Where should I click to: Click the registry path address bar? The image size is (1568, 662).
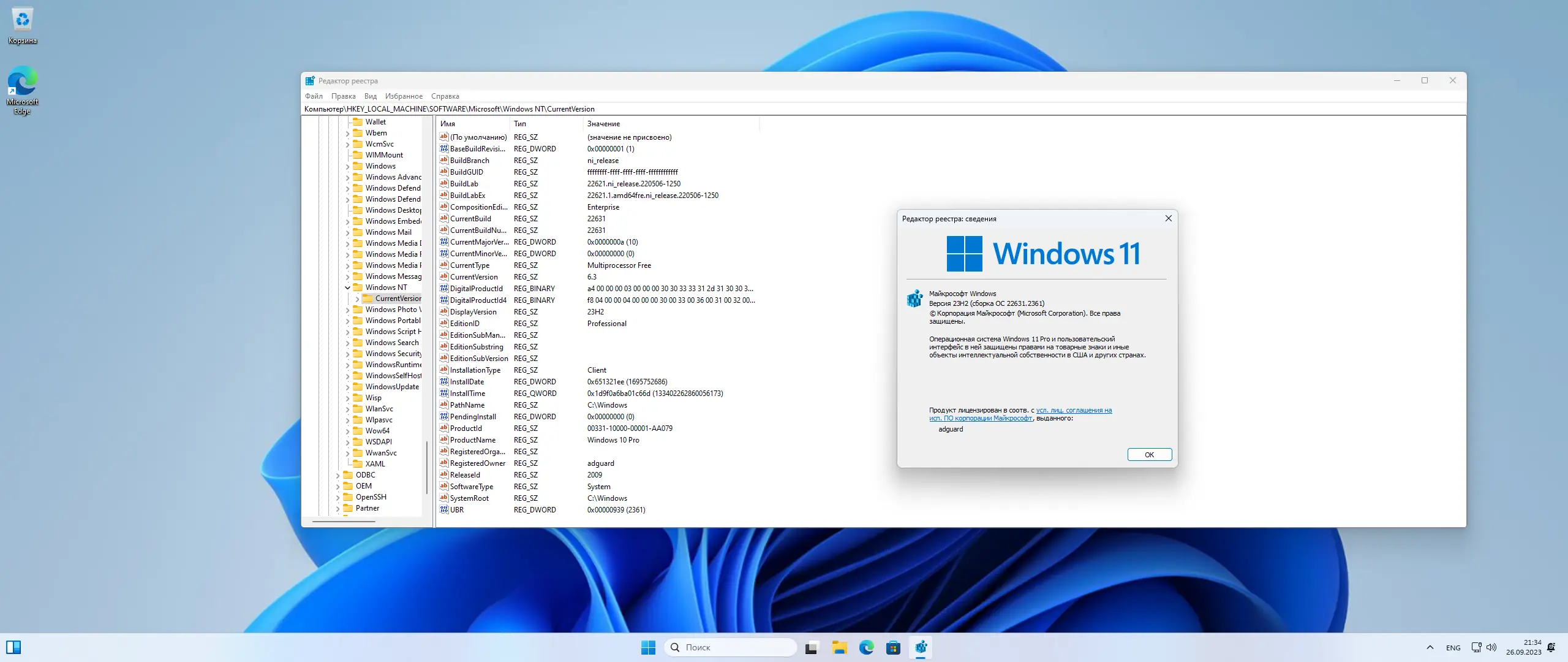click(858, 109)
